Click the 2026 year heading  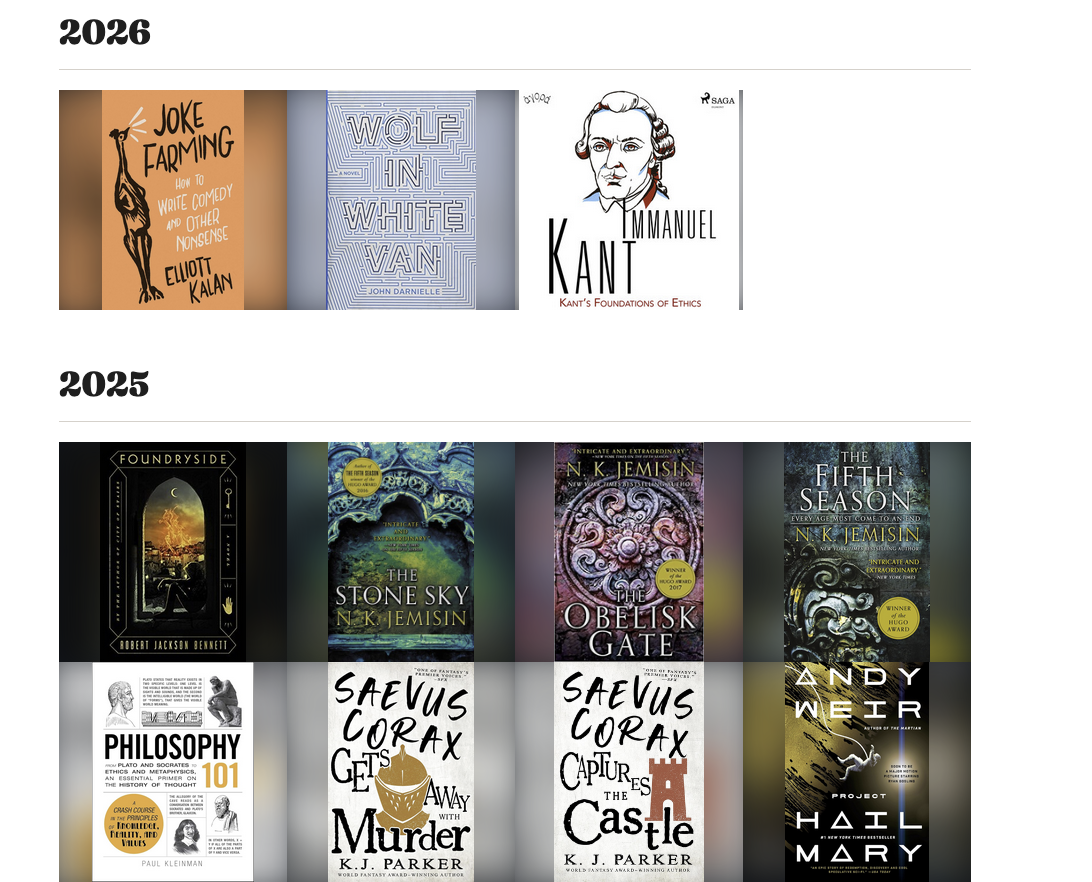tap(104, 32)
